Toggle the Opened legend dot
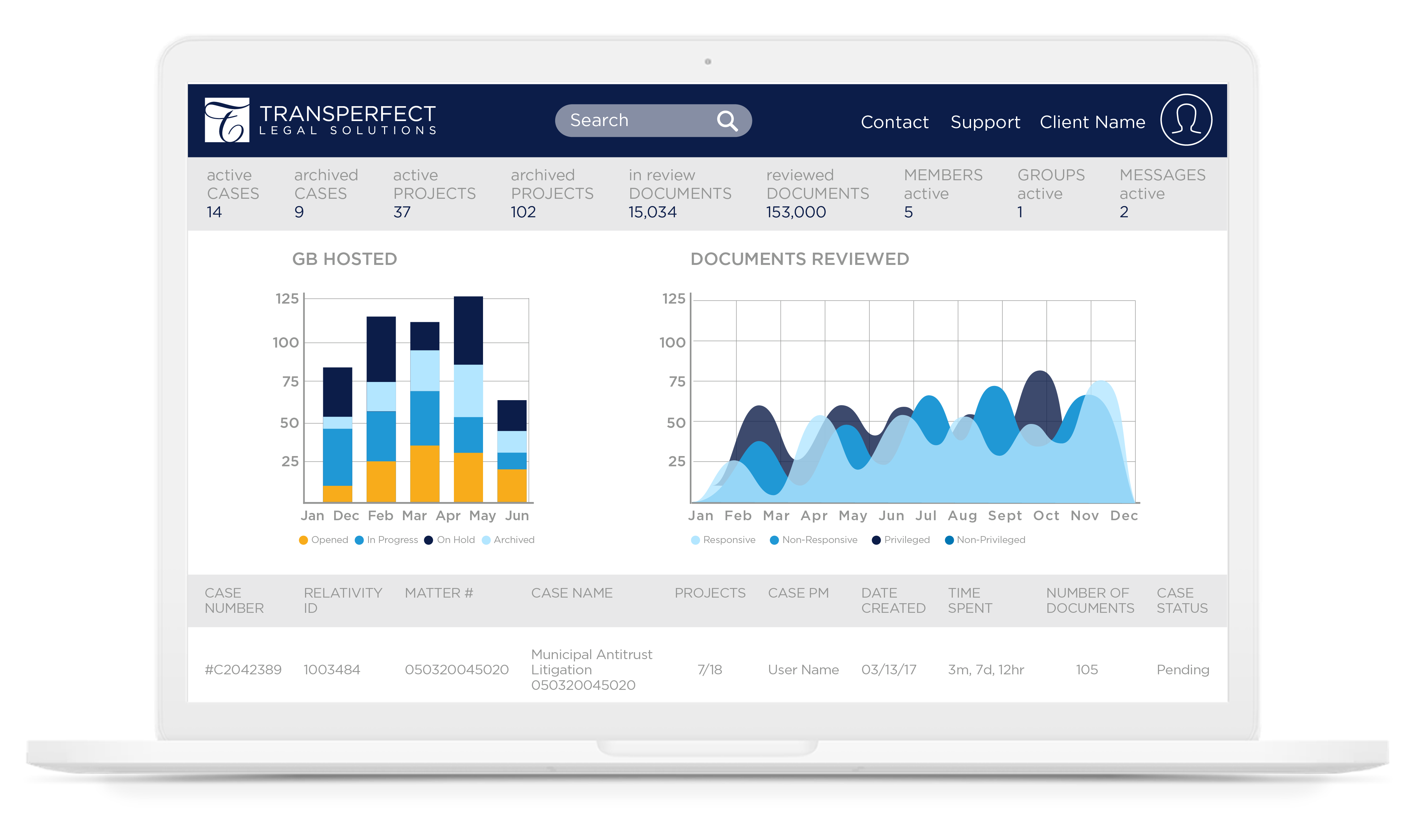The height and width of the screenshot is (840, 1414). (x=303, y=540)
